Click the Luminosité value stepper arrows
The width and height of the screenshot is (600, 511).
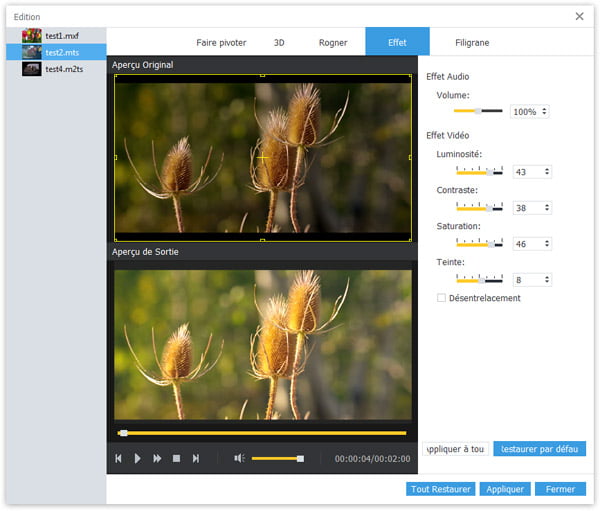(x=546, y=172)
